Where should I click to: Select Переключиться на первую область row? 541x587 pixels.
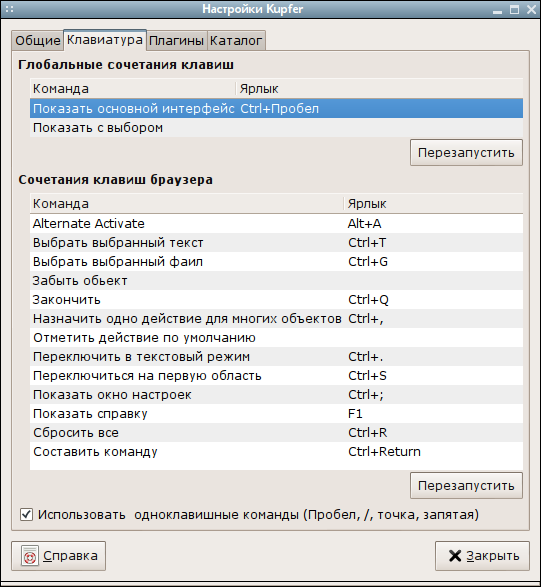(x=276, y=375)
